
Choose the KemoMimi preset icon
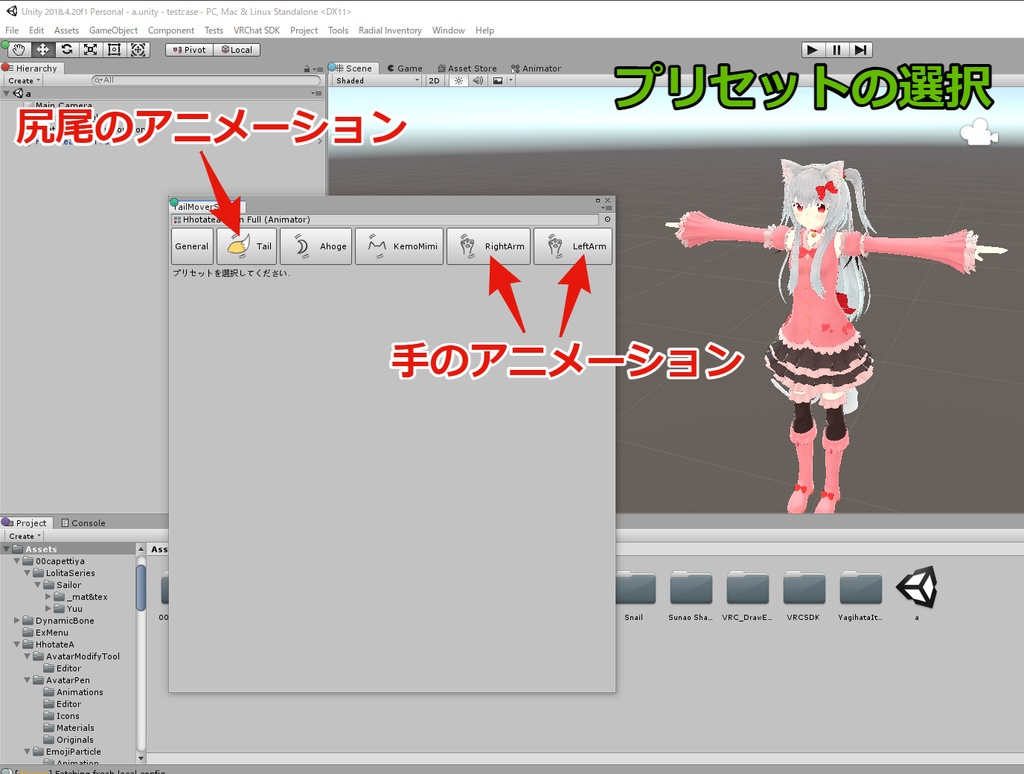click(x=399, y=246)
